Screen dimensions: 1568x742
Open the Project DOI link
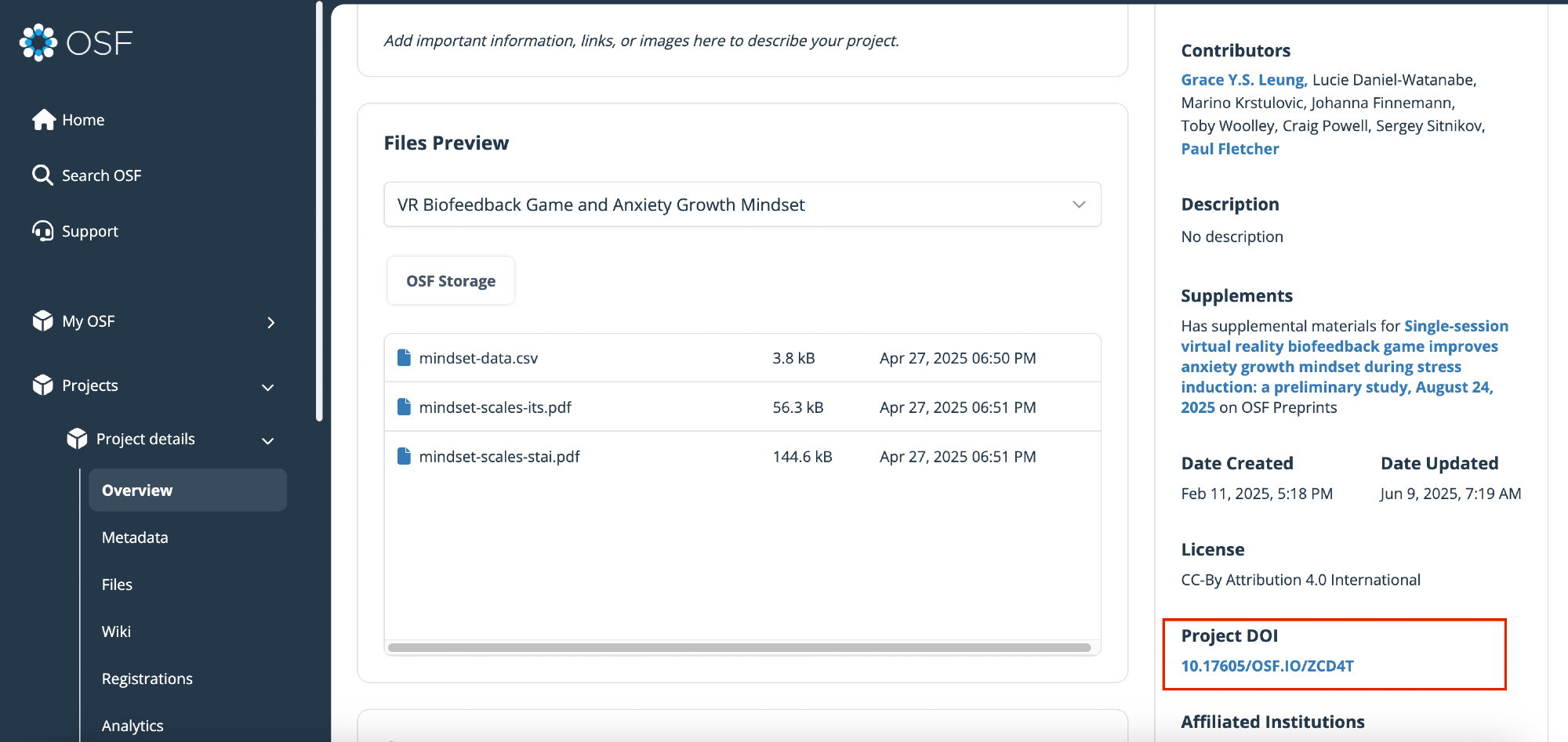point(1267,666)
